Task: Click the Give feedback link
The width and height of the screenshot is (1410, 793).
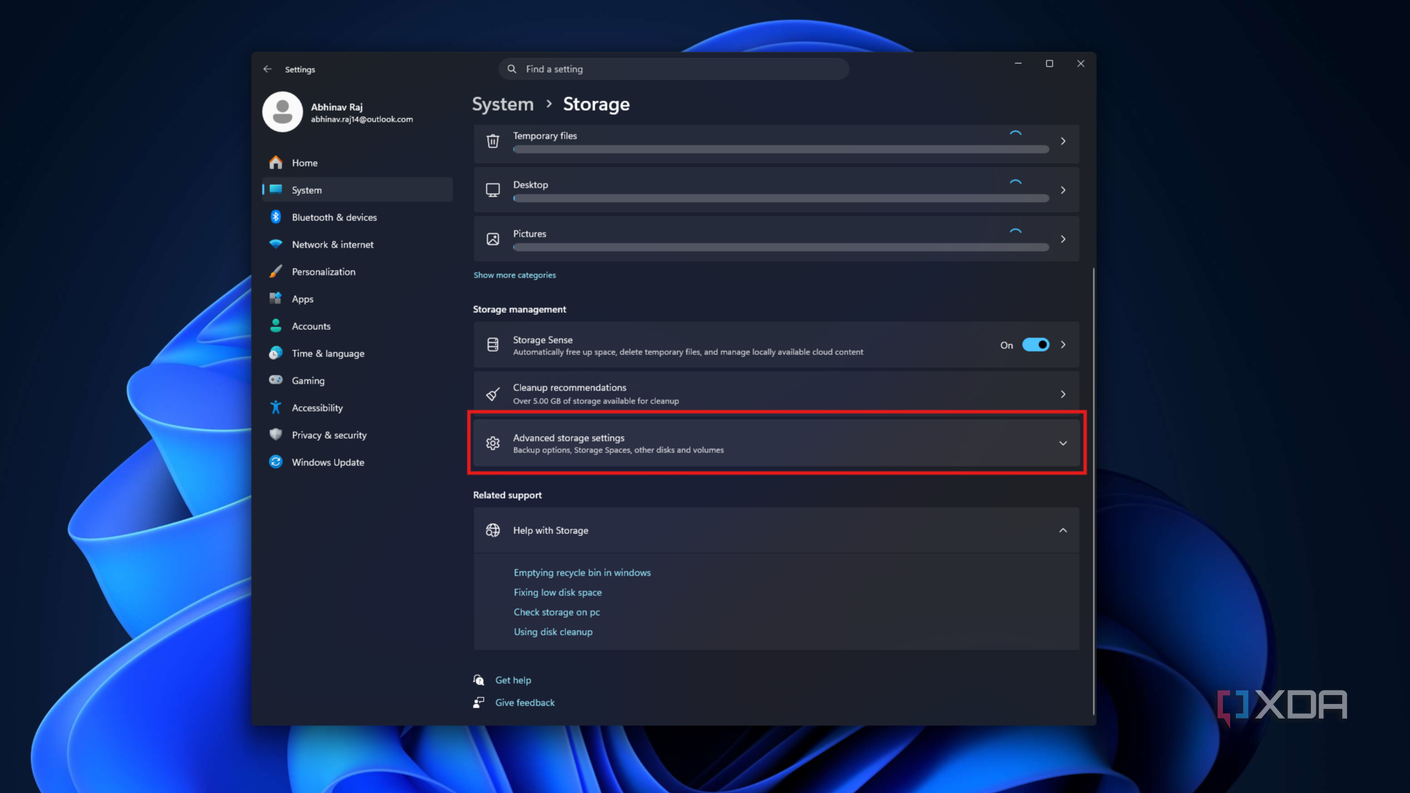Action: tap(525, 702)
